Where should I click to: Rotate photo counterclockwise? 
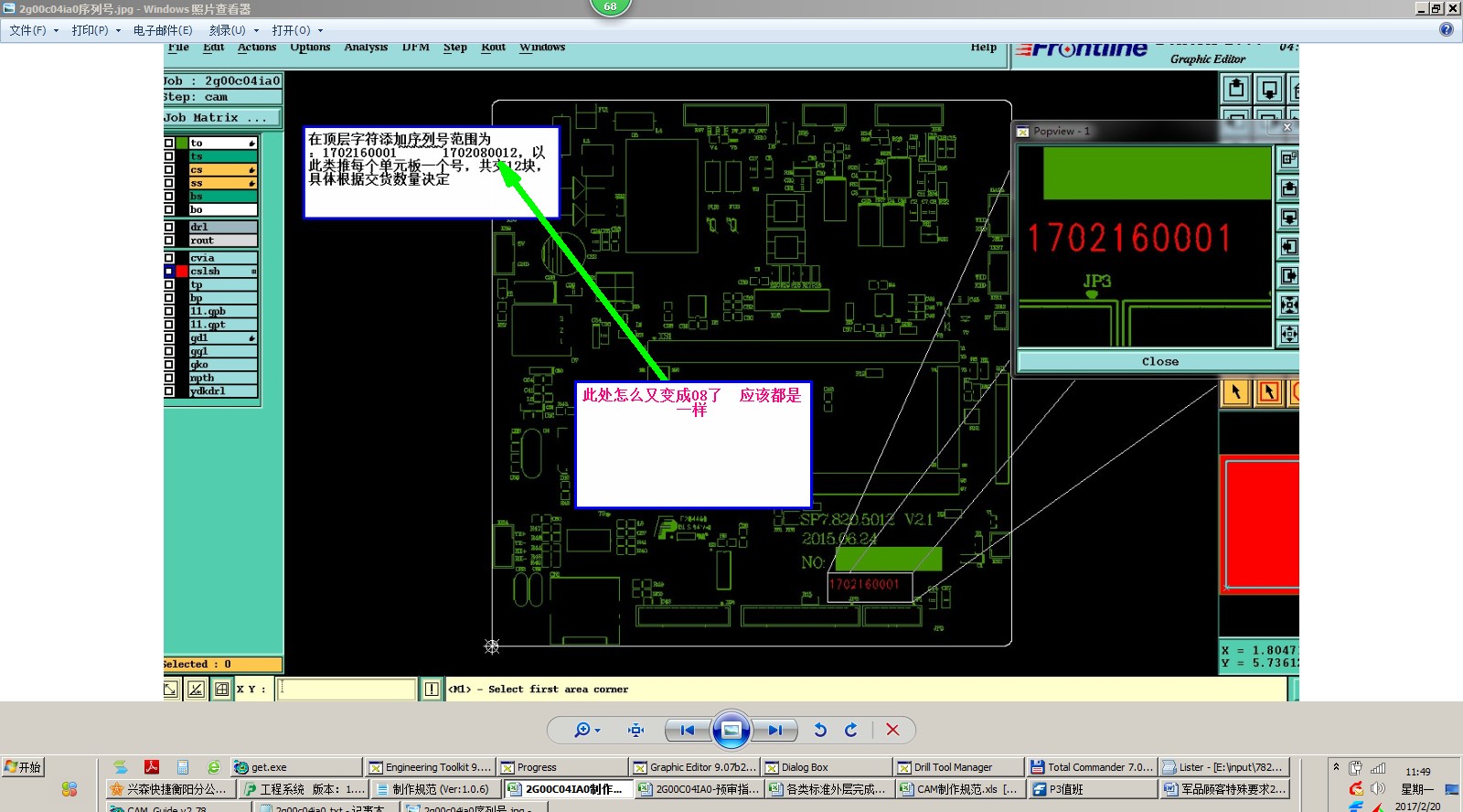click(x=820, y=730)
